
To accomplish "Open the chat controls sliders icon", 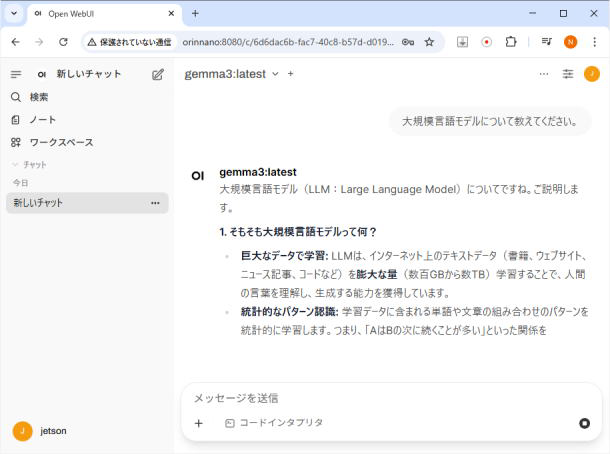I will (568, 74).
